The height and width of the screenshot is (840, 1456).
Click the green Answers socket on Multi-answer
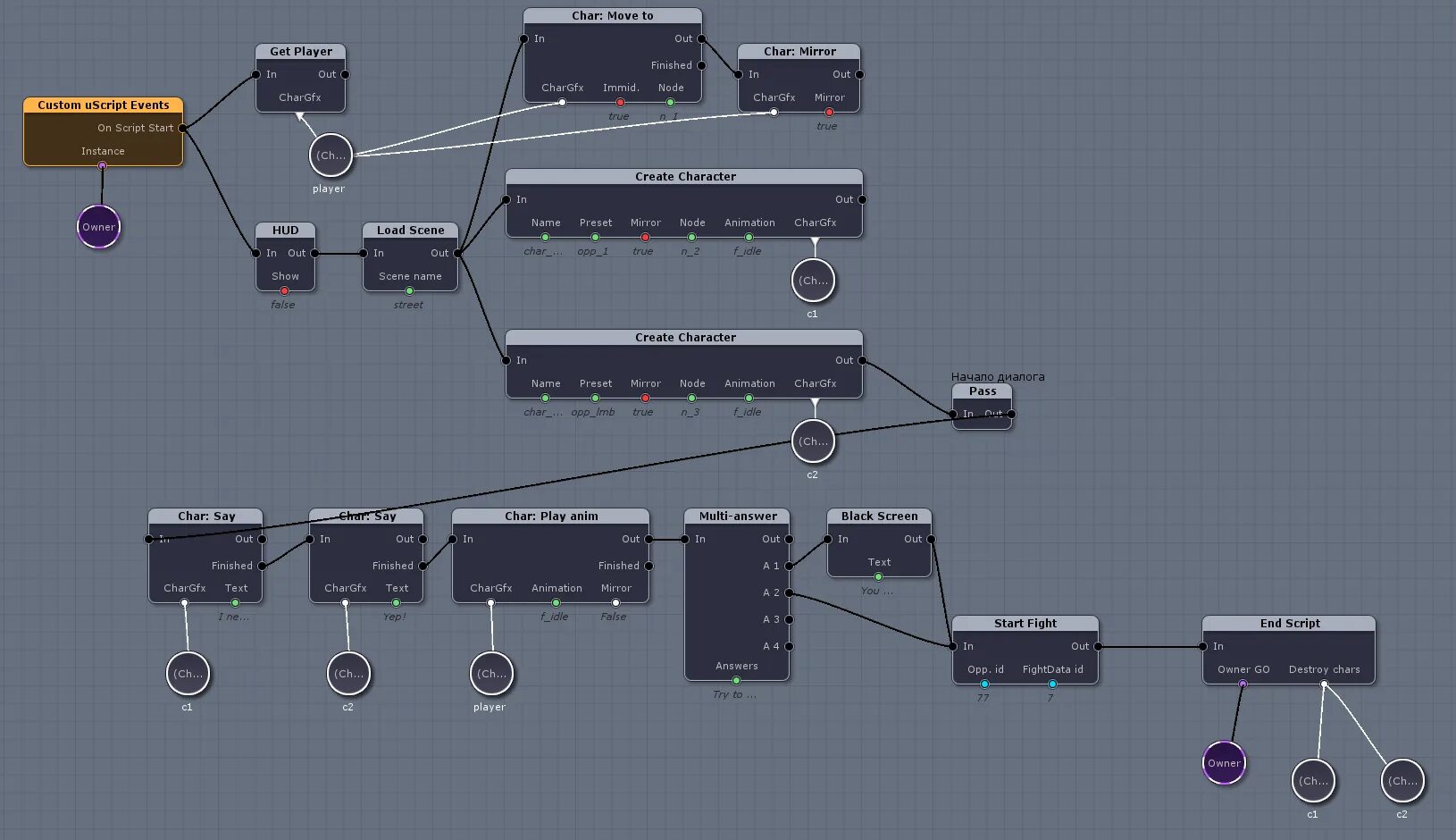coord(736,680)
